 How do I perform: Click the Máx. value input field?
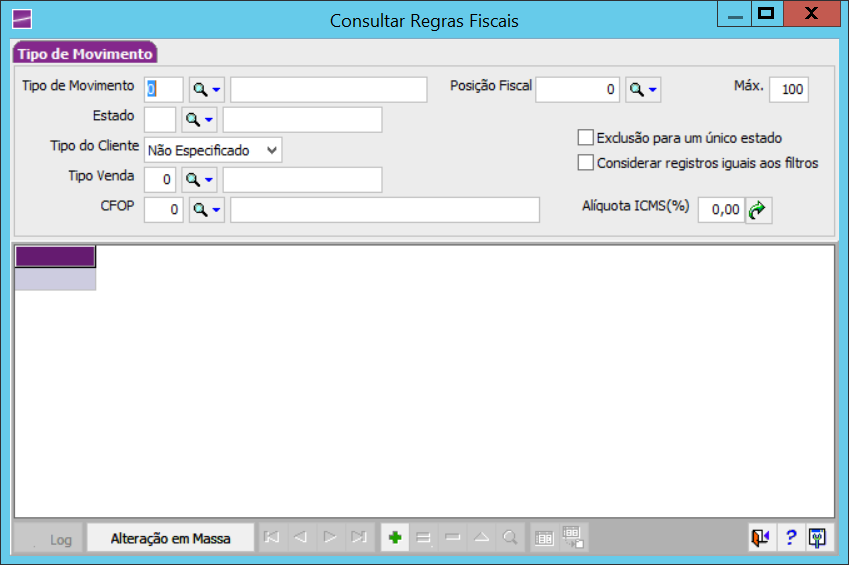tap(788, 90)
